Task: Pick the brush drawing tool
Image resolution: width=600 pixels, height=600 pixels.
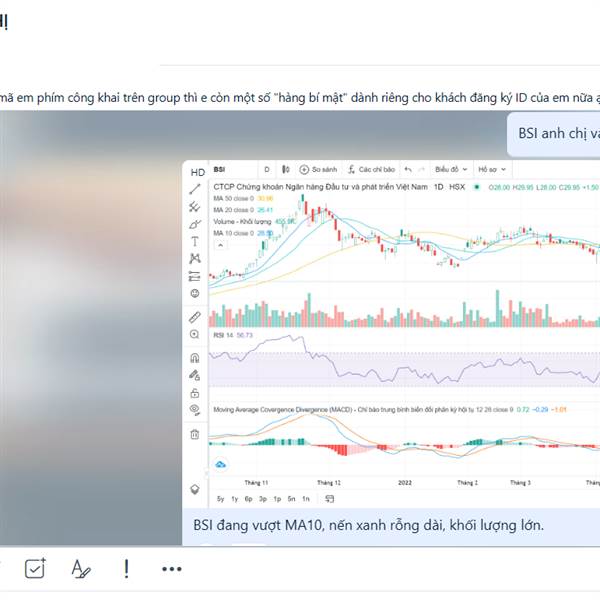Action: [195, 224]
